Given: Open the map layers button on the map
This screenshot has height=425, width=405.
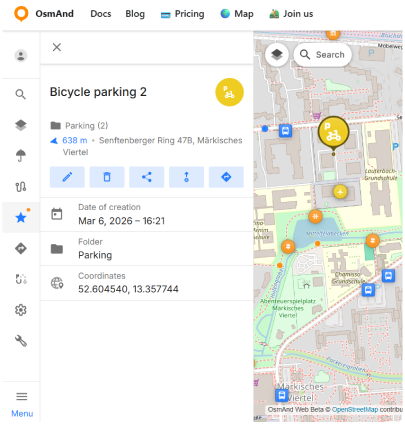Looking at the screenshot, I should point(277,54).
